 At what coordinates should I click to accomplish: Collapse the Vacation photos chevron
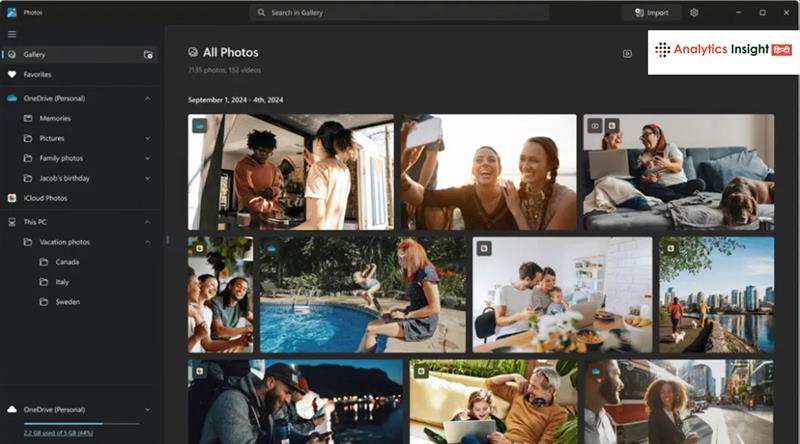point(147,242)
